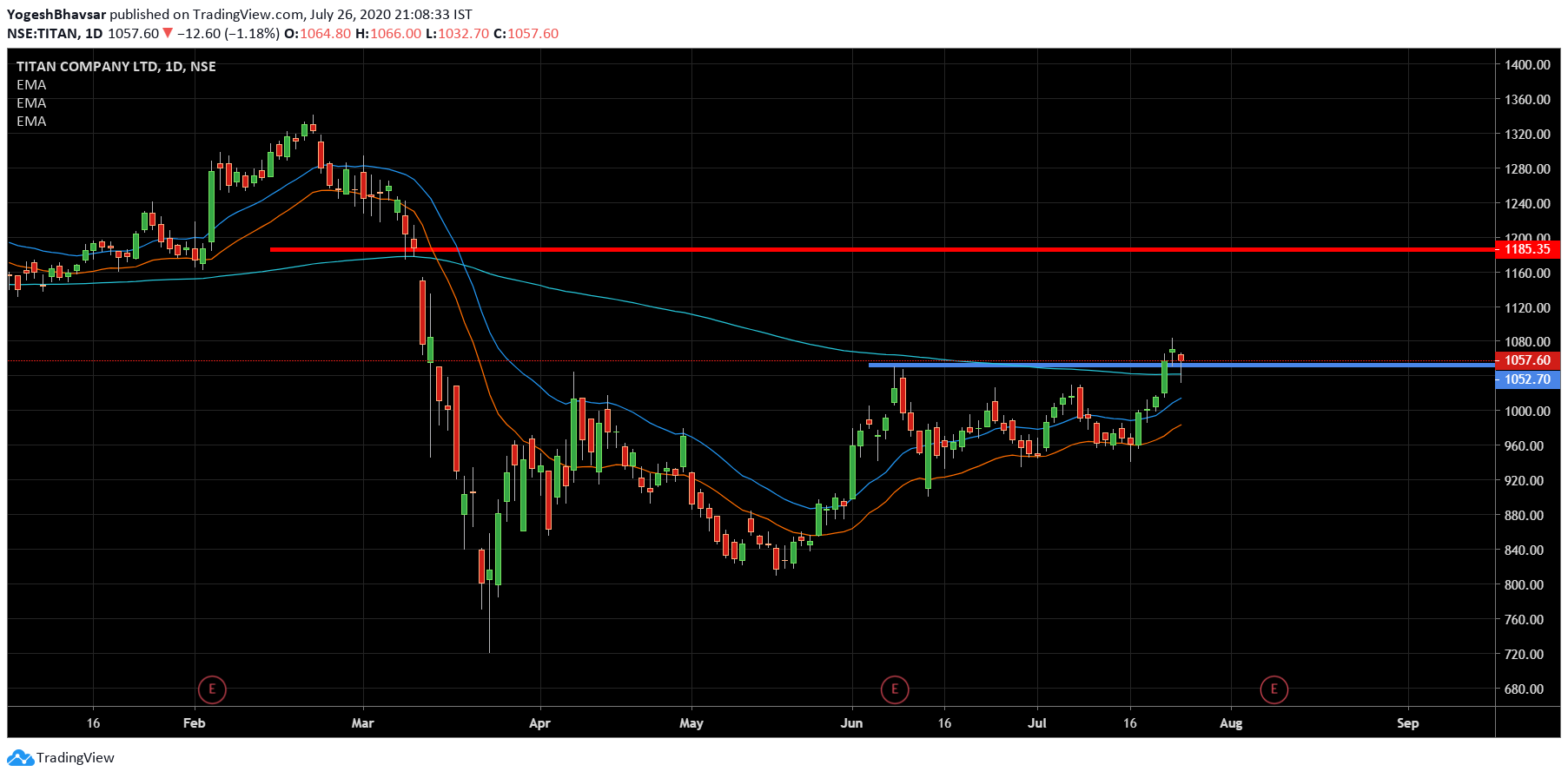Screen dimensions: 1568x778
Task: Click the 800.00 price axis label
Action: [x=1524, y=584]
